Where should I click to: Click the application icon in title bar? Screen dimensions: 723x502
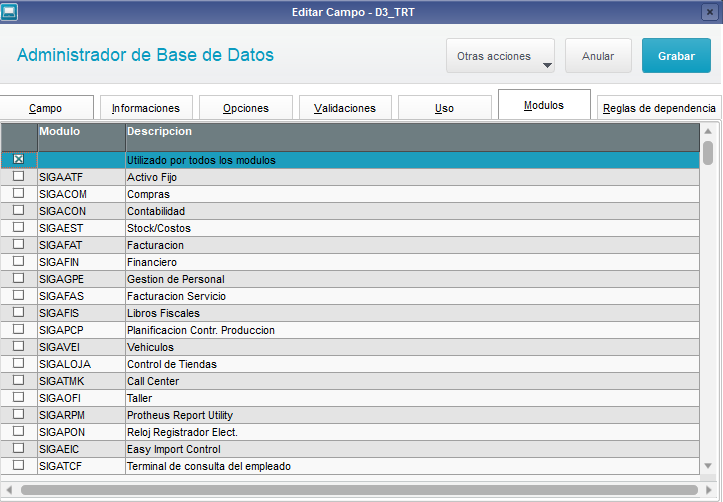point(9,12)
